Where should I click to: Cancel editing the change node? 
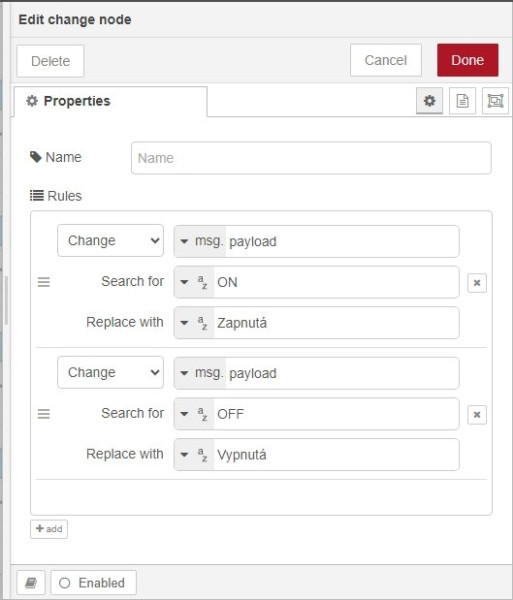pyautogui.click(x=386, y=60)
